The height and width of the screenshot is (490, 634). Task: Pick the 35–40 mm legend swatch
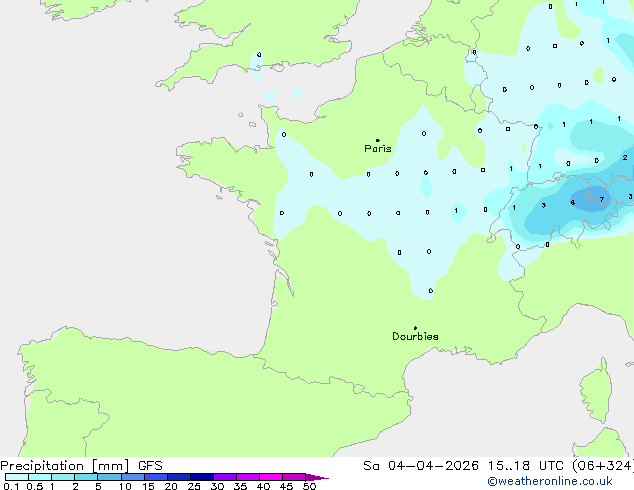pos(248,477)
